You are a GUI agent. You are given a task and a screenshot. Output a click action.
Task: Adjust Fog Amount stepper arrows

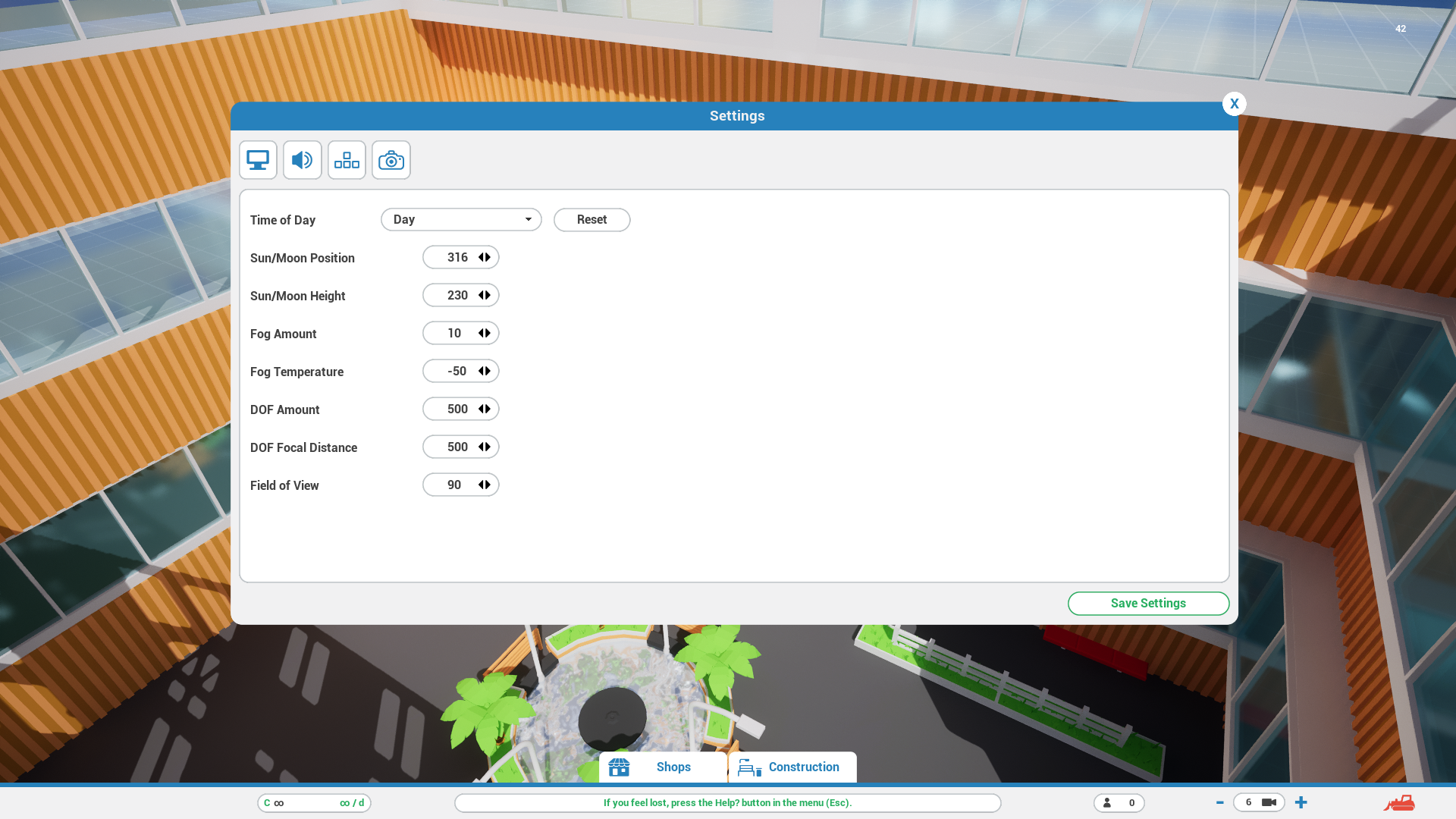pos(485,334)
